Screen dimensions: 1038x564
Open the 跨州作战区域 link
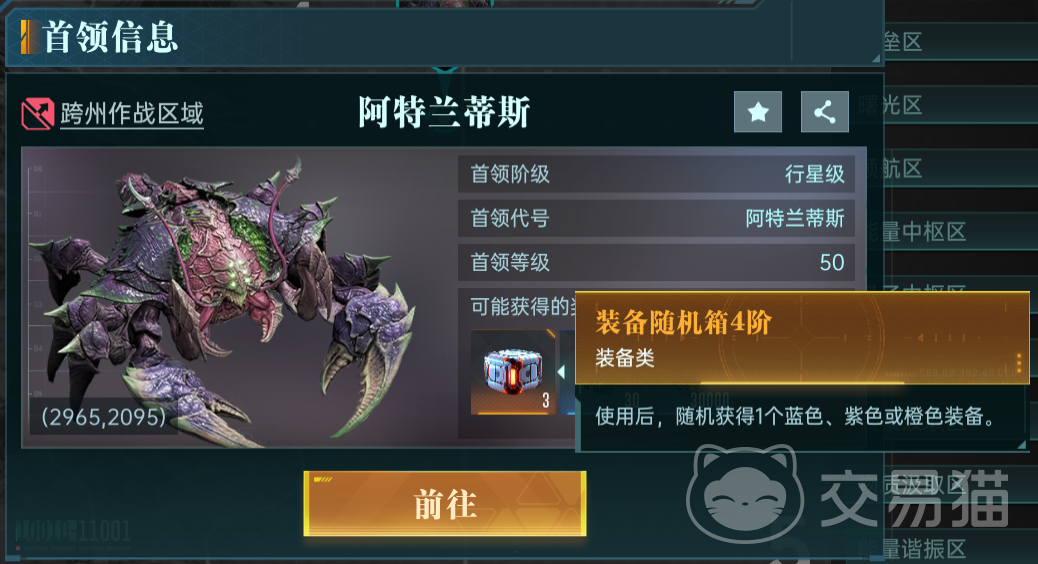132,114
